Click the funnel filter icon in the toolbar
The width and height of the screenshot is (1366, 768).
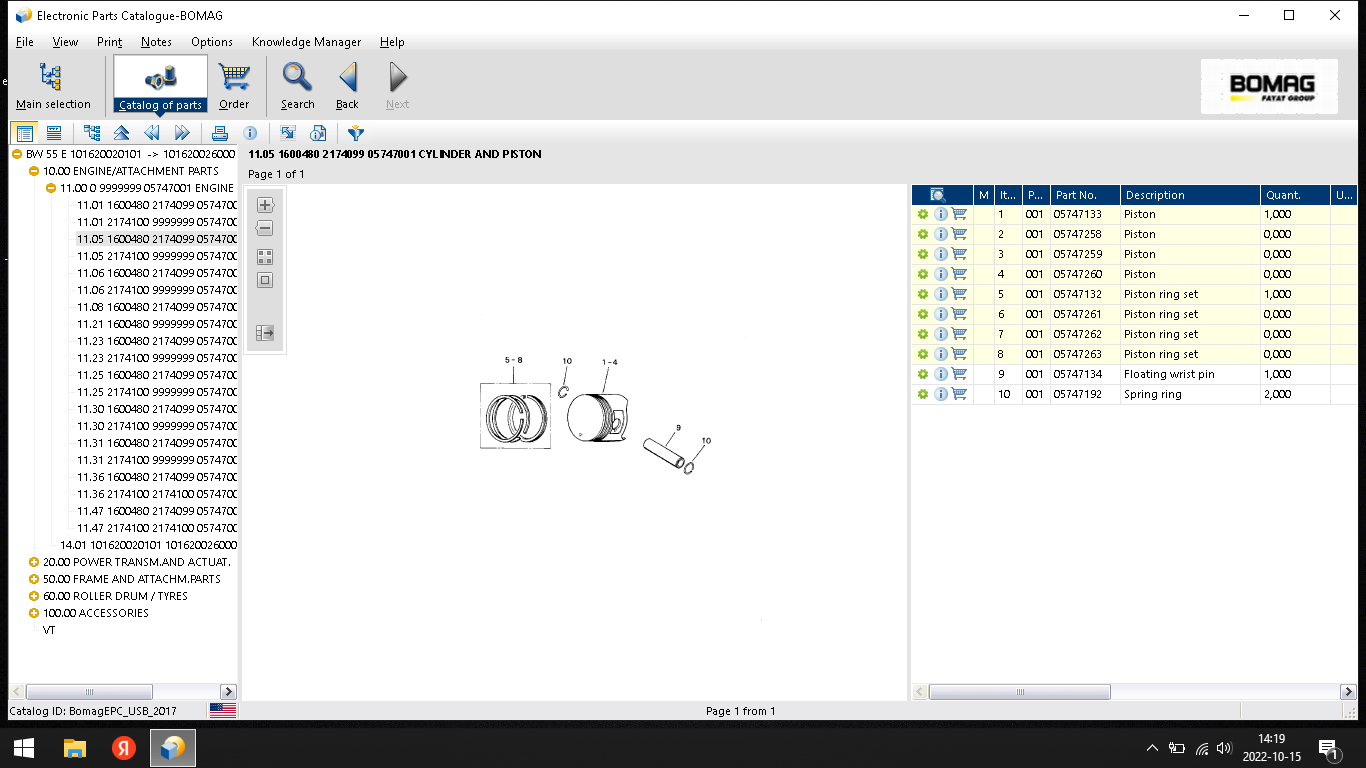pyautogui.click(x=356, y=133)
